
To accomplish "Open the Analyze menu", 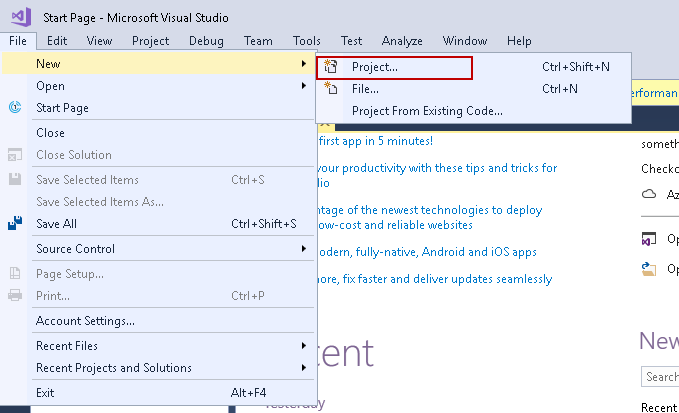I will [x=402, y=41].
